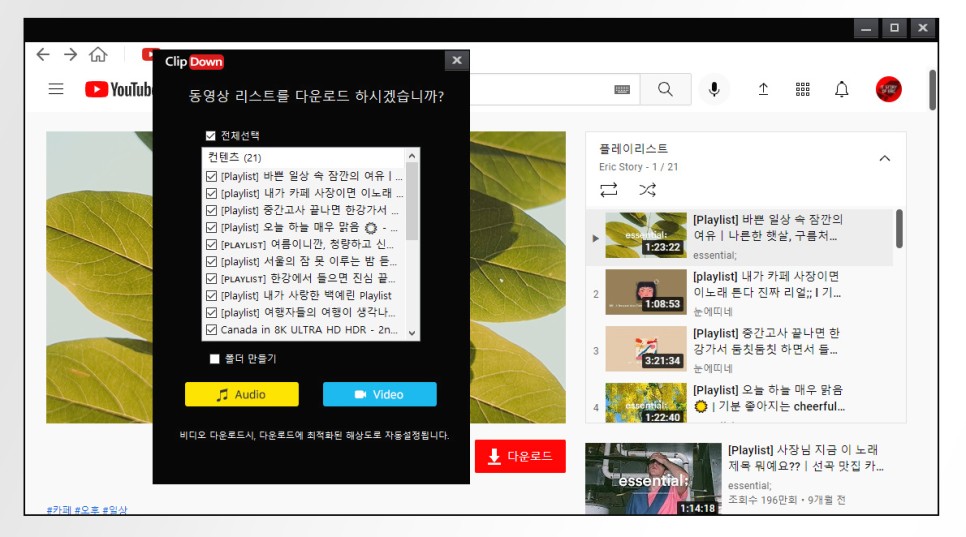This screenshot has height=537, width=966.
Task: Click 'Eric Story - 1 / 21' playlist subtitle
Action: pyautogui.click(x=638, y=167)
